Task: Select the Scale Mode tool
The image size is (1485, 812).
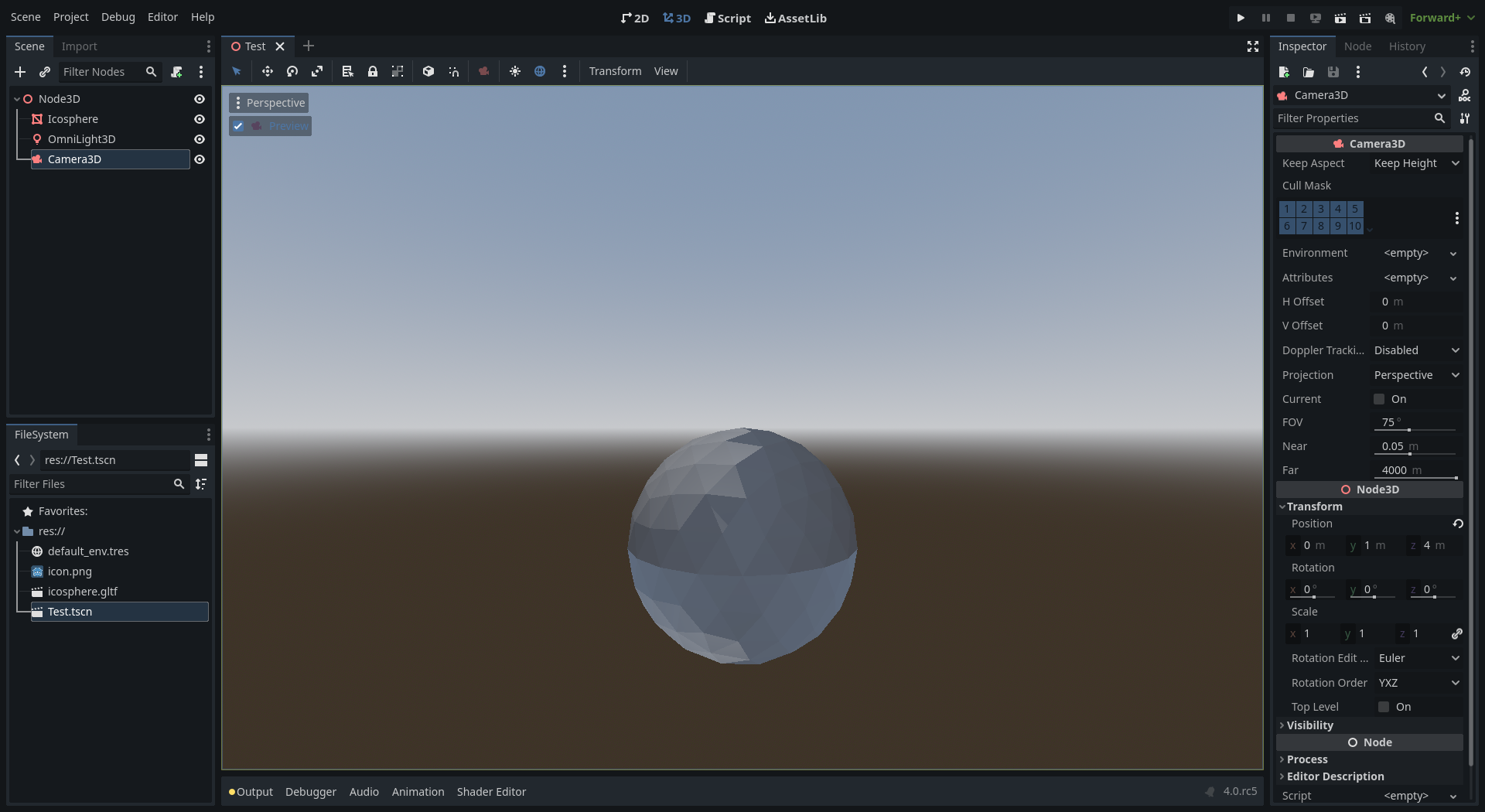Action: point(318,71)
